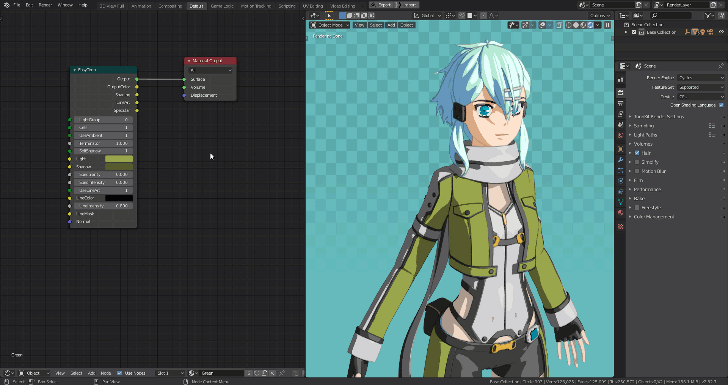Image resolution: width=728 pixels, height=385 pixels.
Task: Open the node editor Node menu
Action: click(x=106, y=373)
